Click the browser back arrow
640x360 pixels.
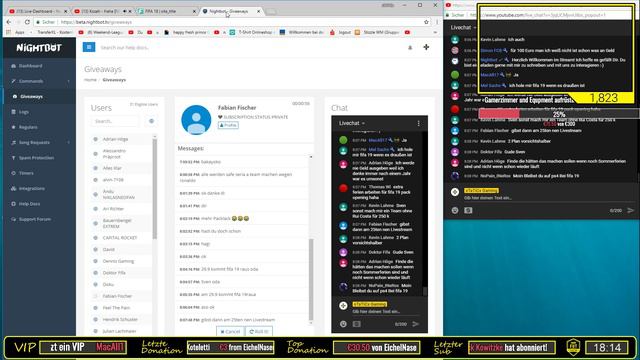(9, 22)
